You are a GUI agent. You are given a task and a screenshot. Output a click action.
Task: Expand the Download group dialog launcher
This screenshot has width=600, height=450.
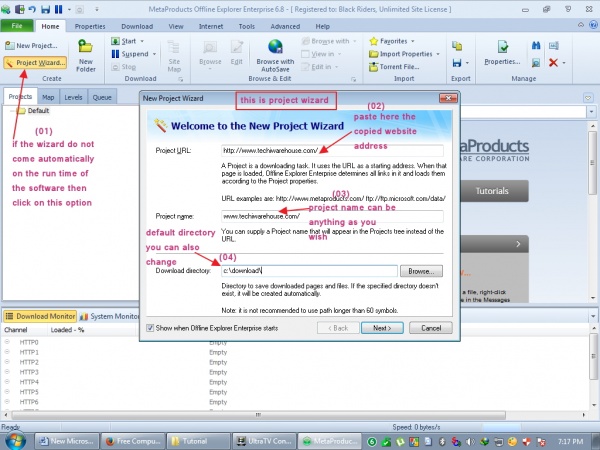(x=180, y=79)
